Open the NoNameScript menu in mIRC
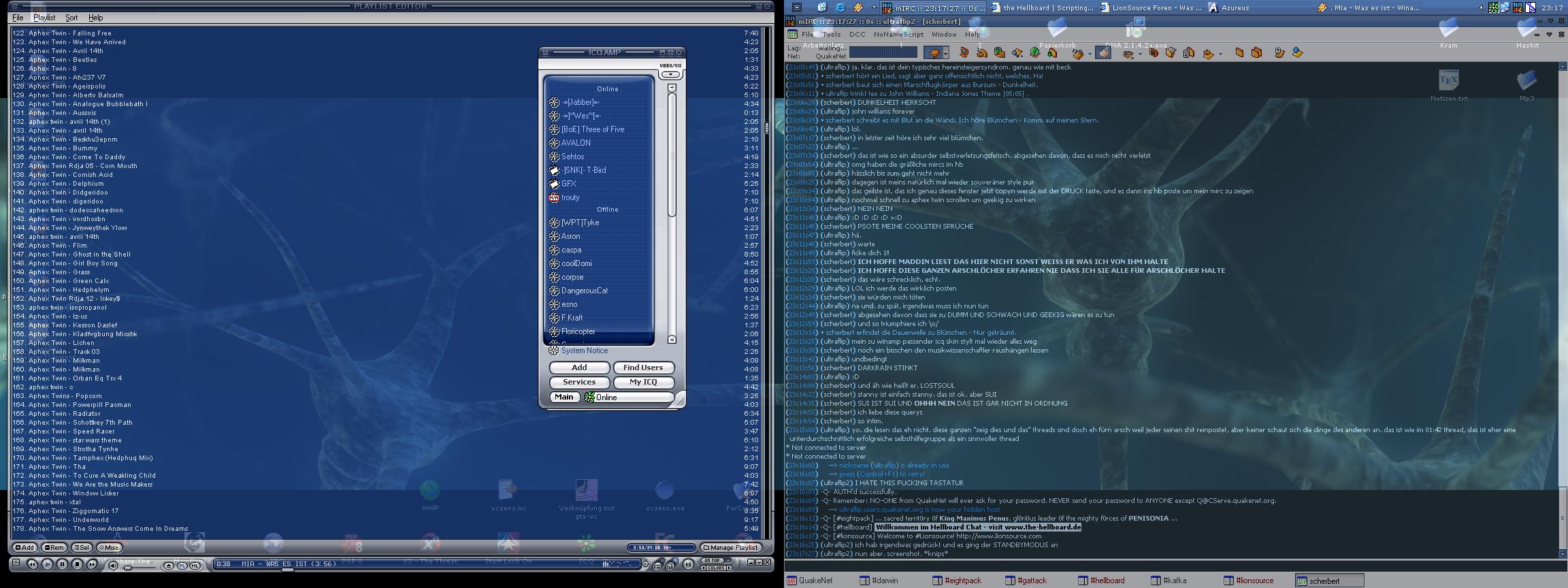This screenshot has width=1568, height=588. (x=898, y=34)
